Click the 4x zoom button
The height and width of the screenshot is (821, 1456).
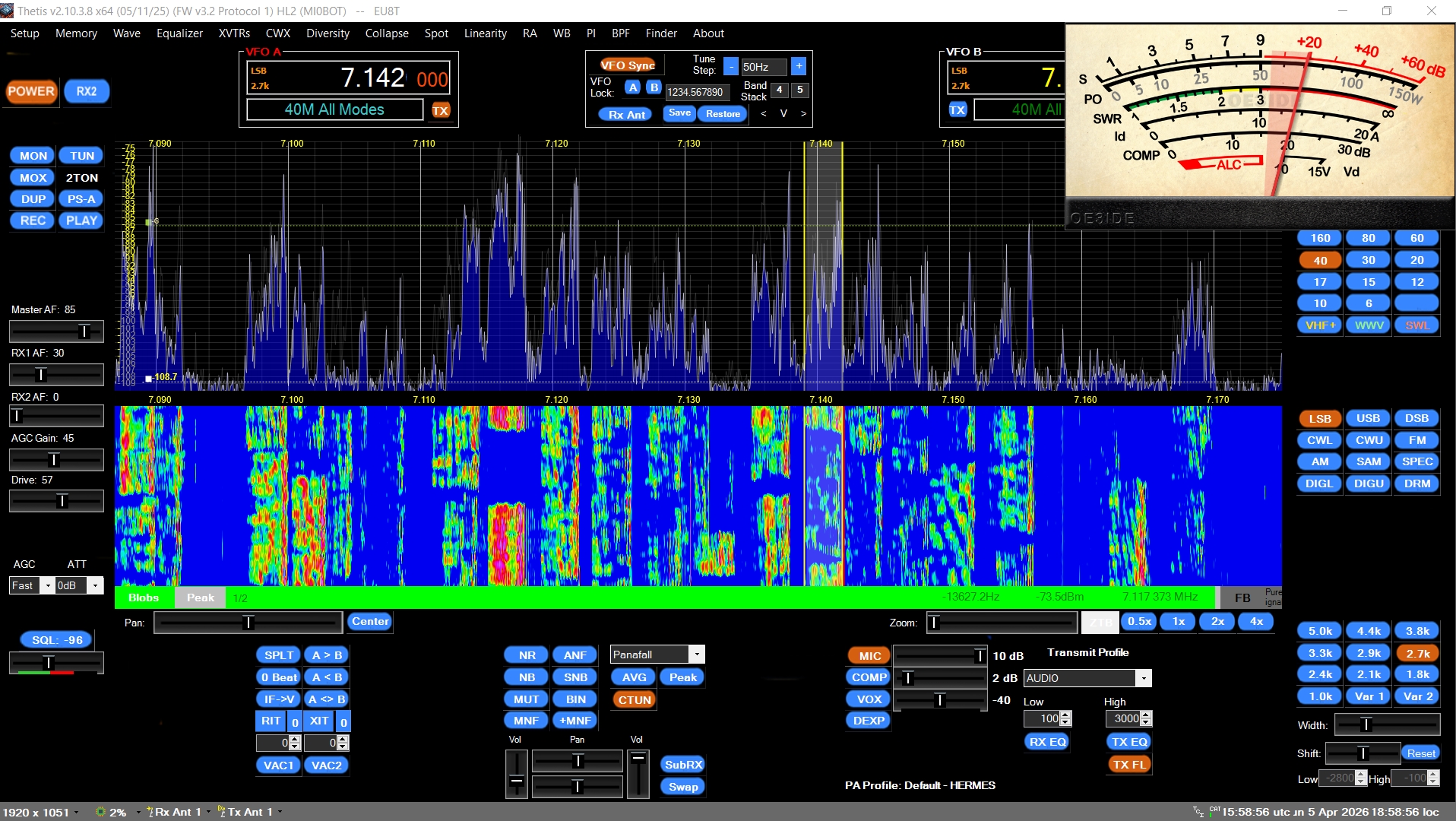(x=1256, y=622)
